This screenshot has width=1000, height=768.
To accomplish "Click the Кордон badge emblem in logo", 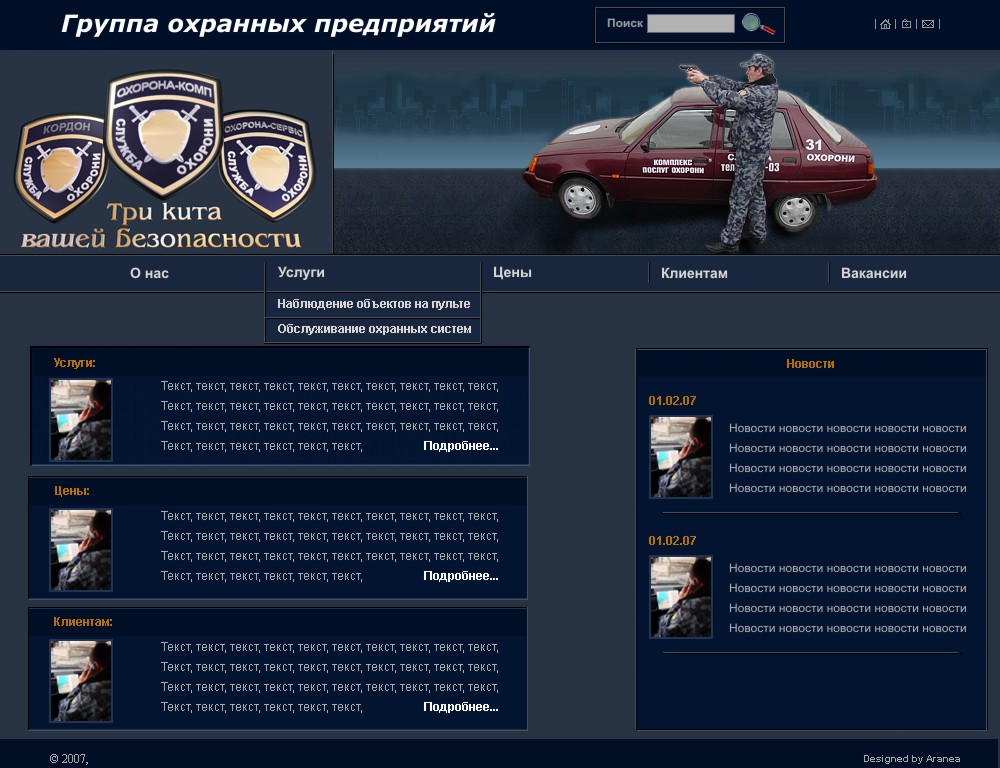I will click(61, 167).
